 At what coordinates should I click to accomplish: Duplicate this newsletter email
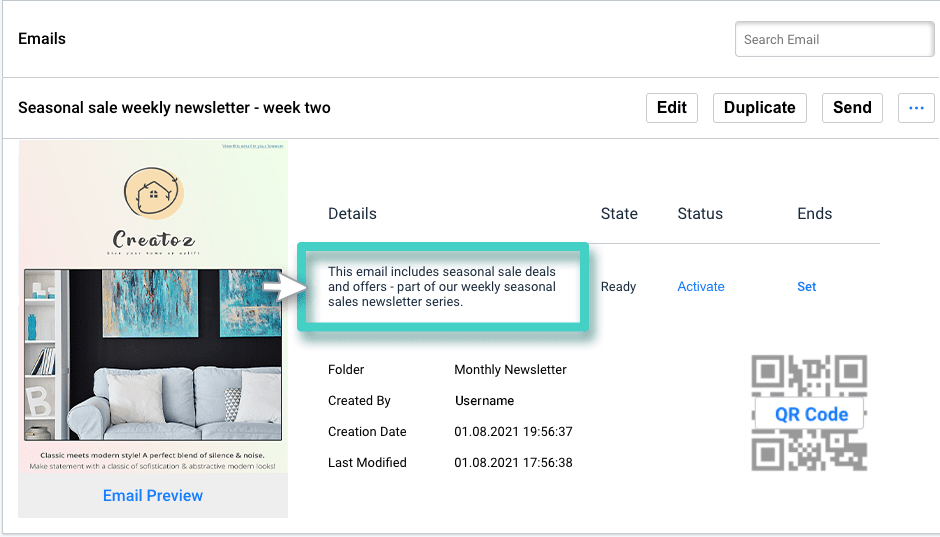(759, 108)
